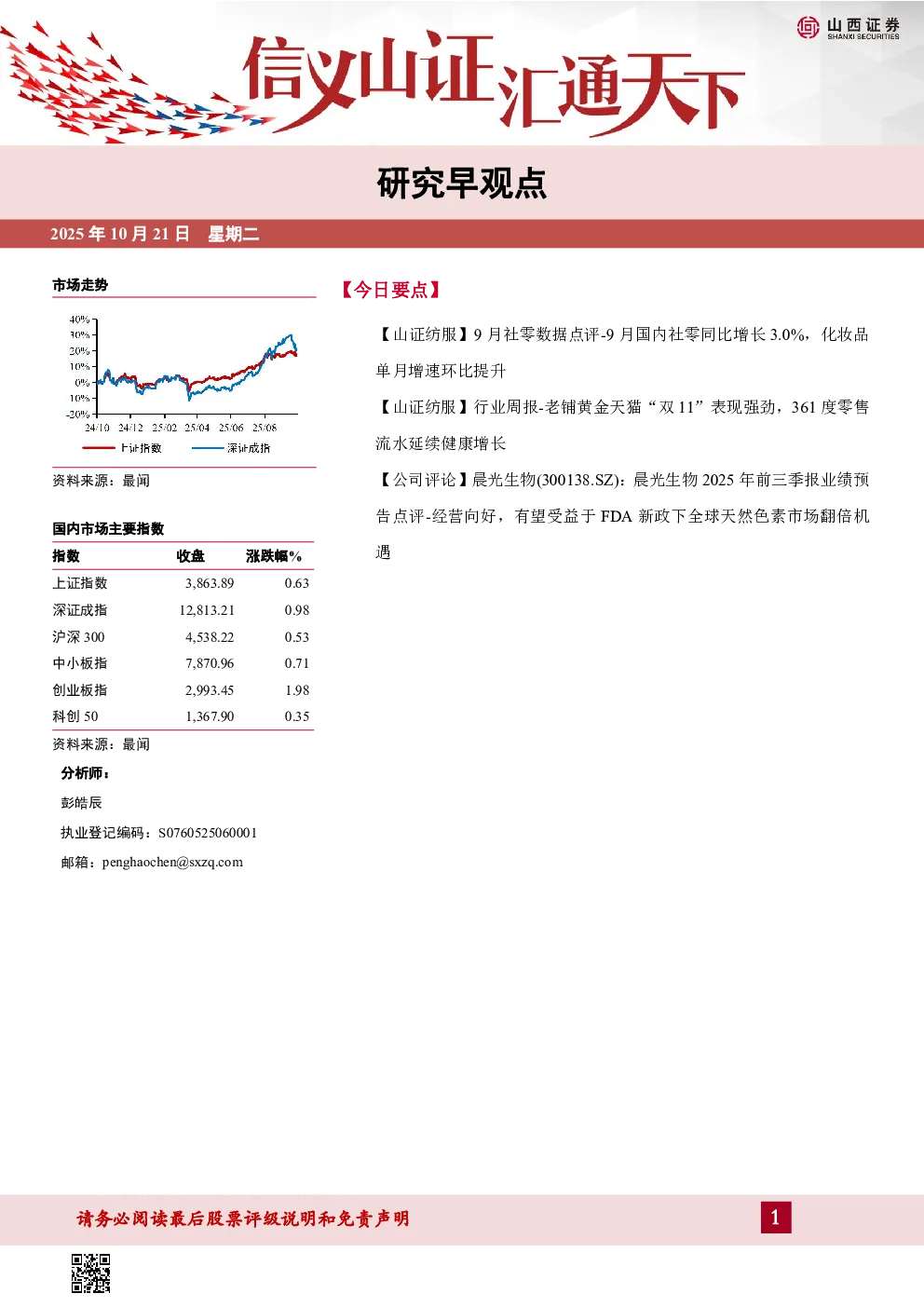
Task: Click 资料来源：最闻 below the chart
Action: 101,481
